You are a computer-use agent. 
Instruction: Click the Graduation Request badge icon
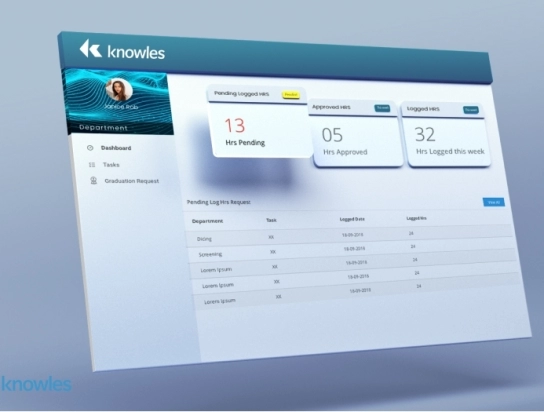(x=93, y=181)
